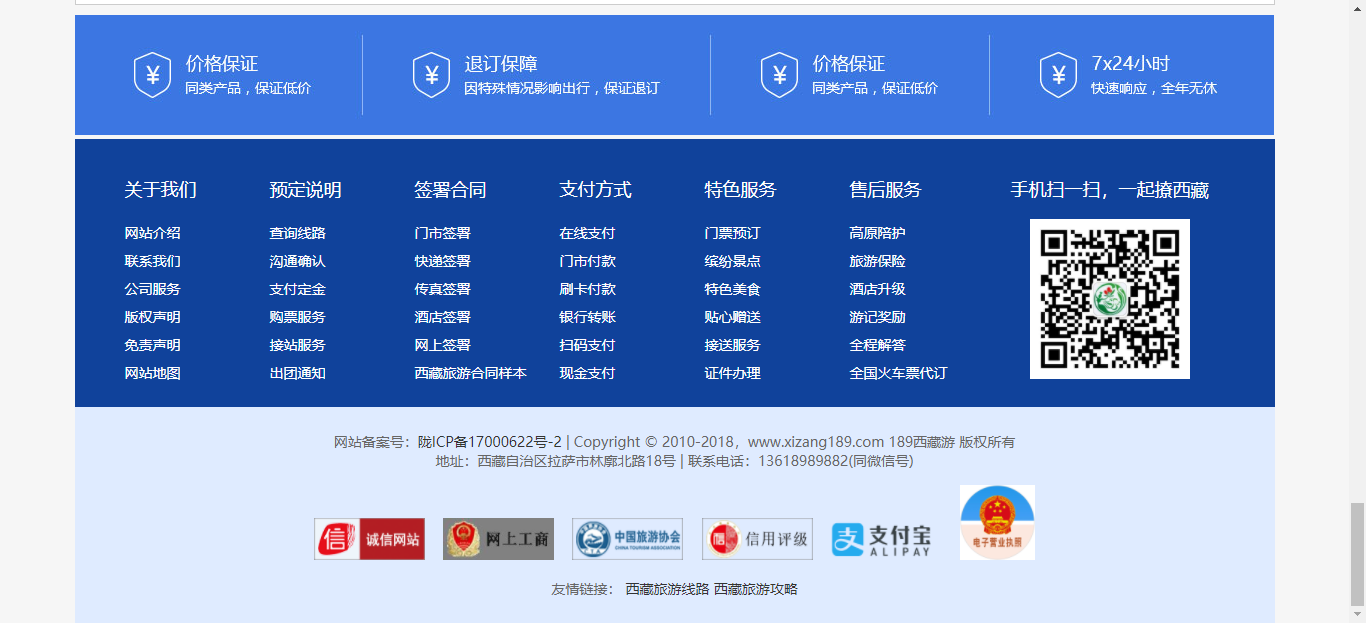Click the WeChat QR code image
Image resolution: width=1366 pixels, height=623 pixels.
click(x=1109, y=299)
